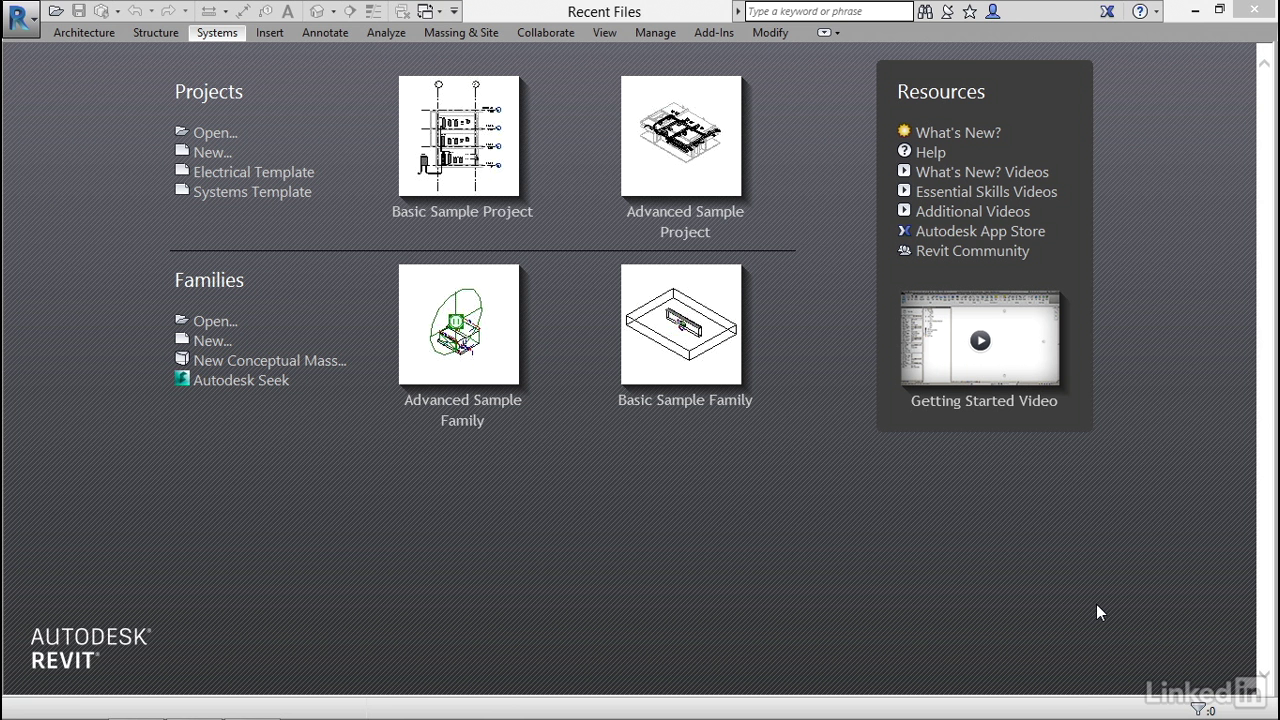Screen dimensions: 1280x720
Task: Expand the Synchronize options dropdown arrow
Action: click(x=117, y=11)
